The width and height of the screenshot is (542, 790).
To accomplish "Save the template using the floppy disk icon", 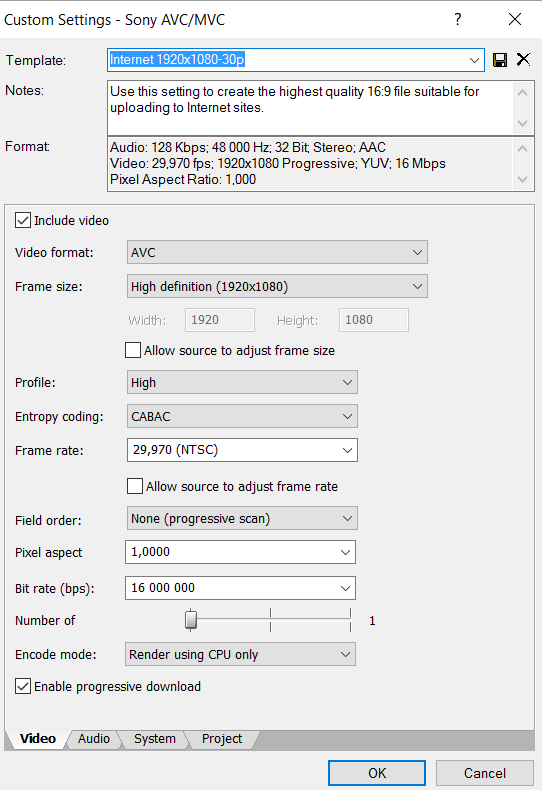I will (500, 60).
